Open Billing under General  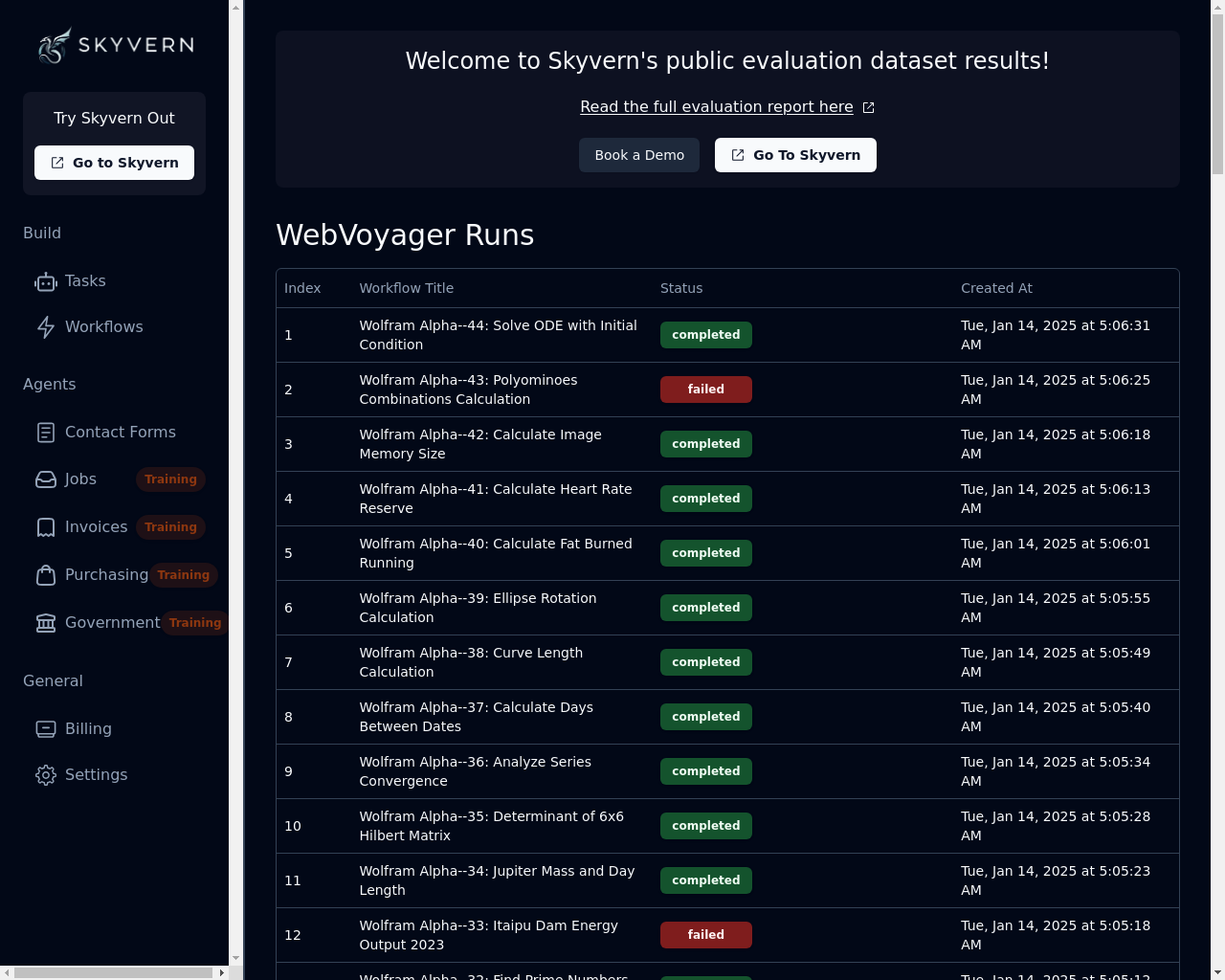[114, 729]
